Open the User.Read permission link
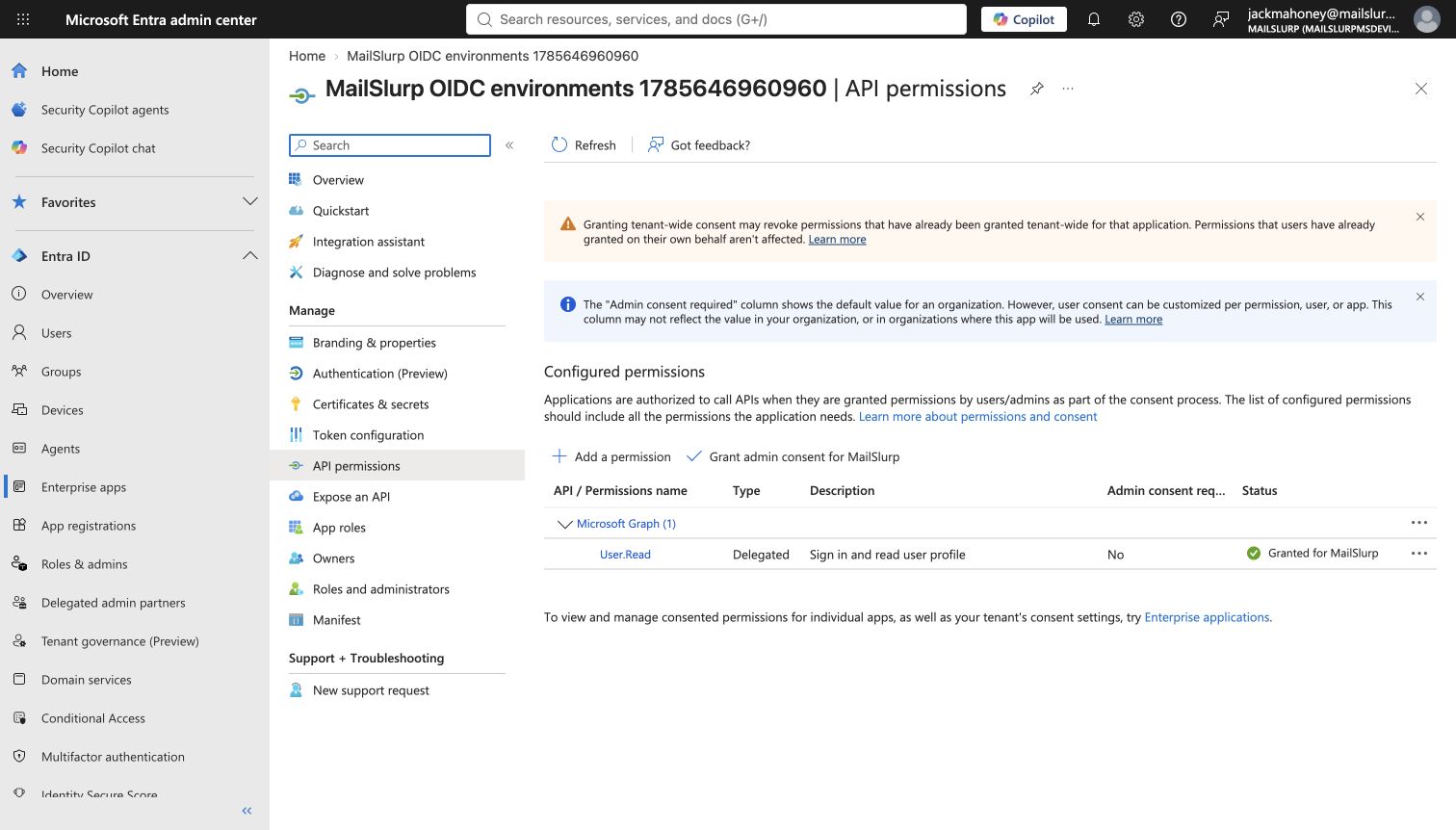 (x=625, y=555)
